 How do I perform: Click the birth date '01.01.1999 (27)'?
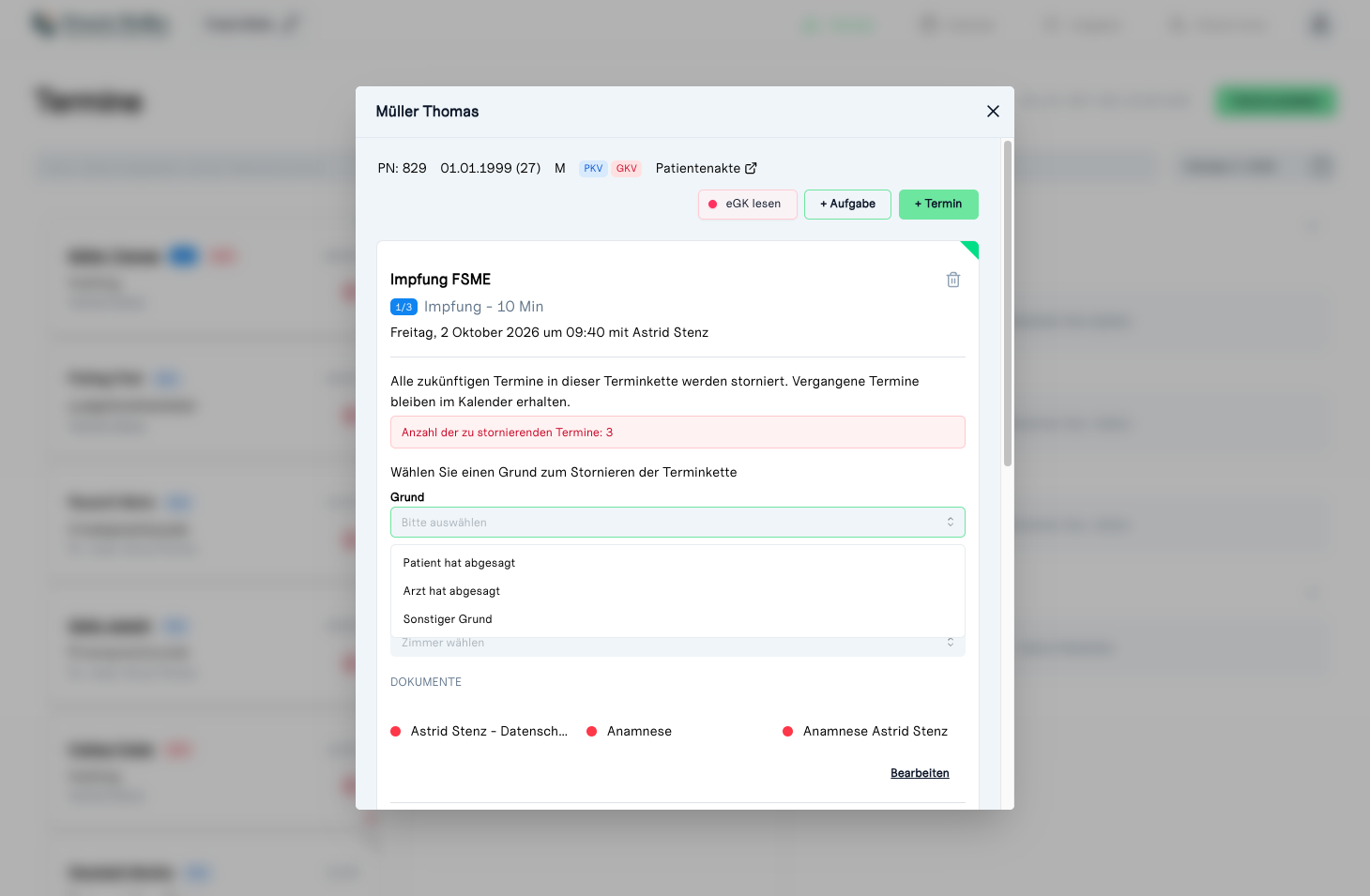[x=491, y=169]
